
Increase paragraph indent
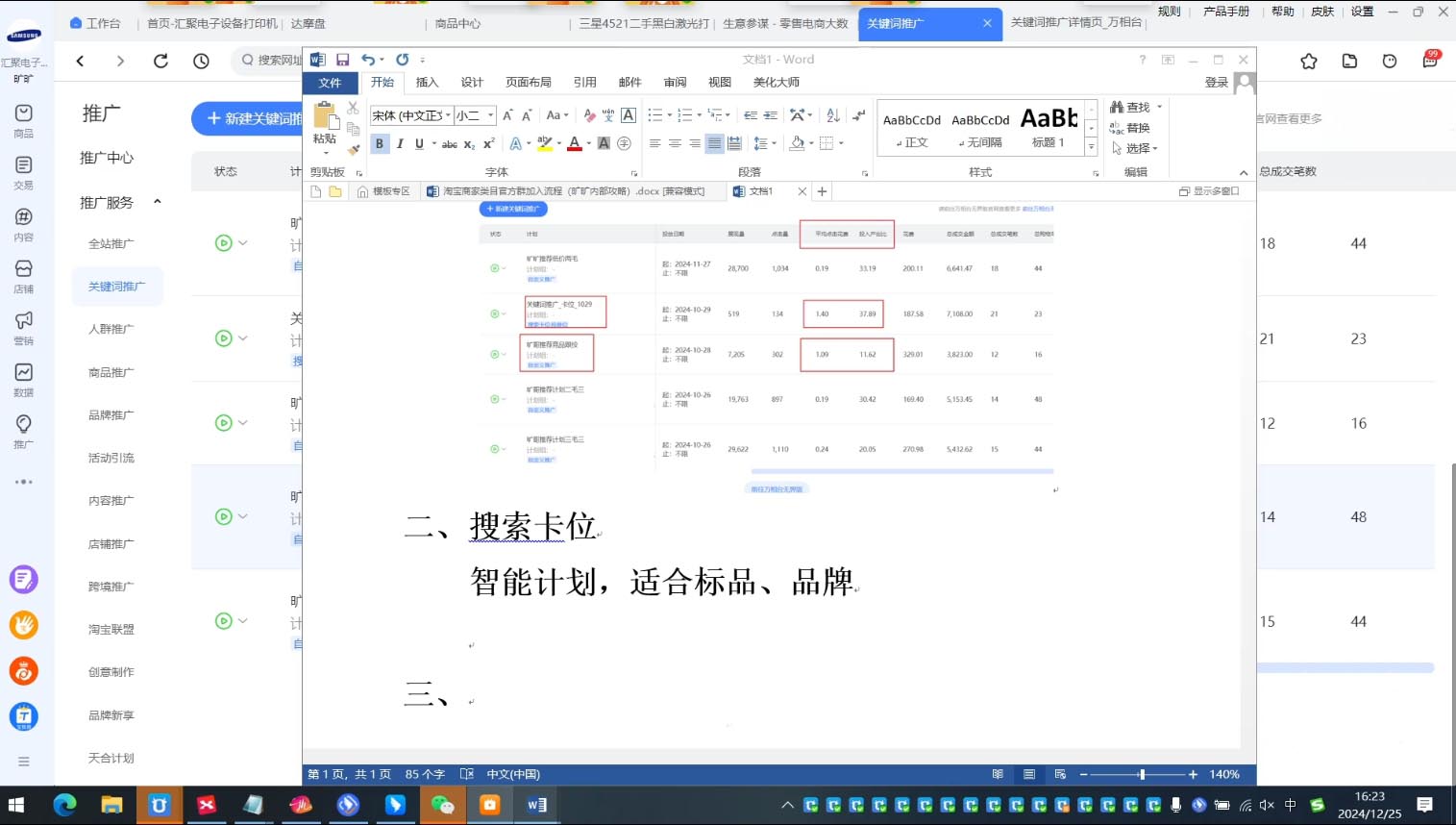click(x=771, y=115)
